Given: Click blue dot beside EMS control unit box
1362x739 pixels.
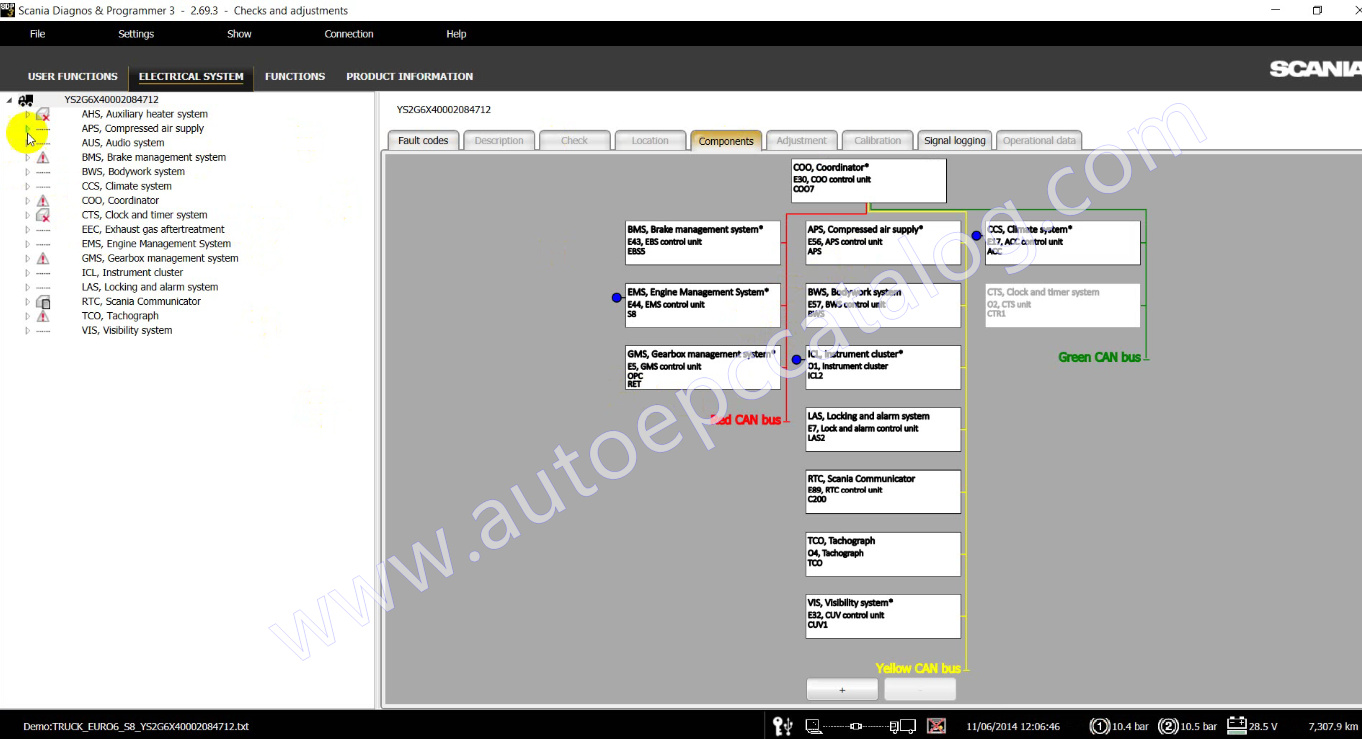Looking at the screenshot, I should [617, 298].
